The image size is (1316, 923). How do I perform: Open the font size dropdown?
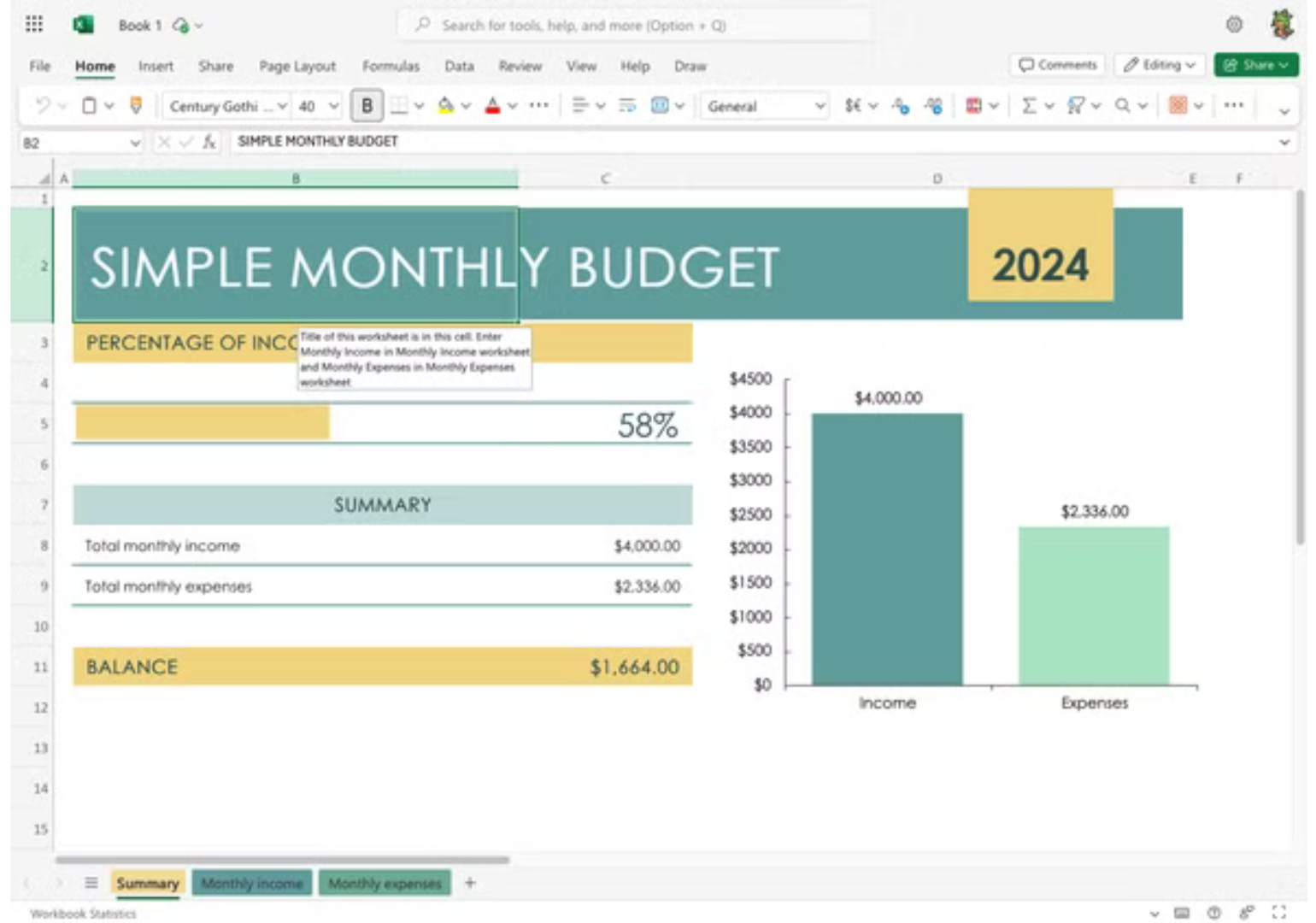[334, 107]
